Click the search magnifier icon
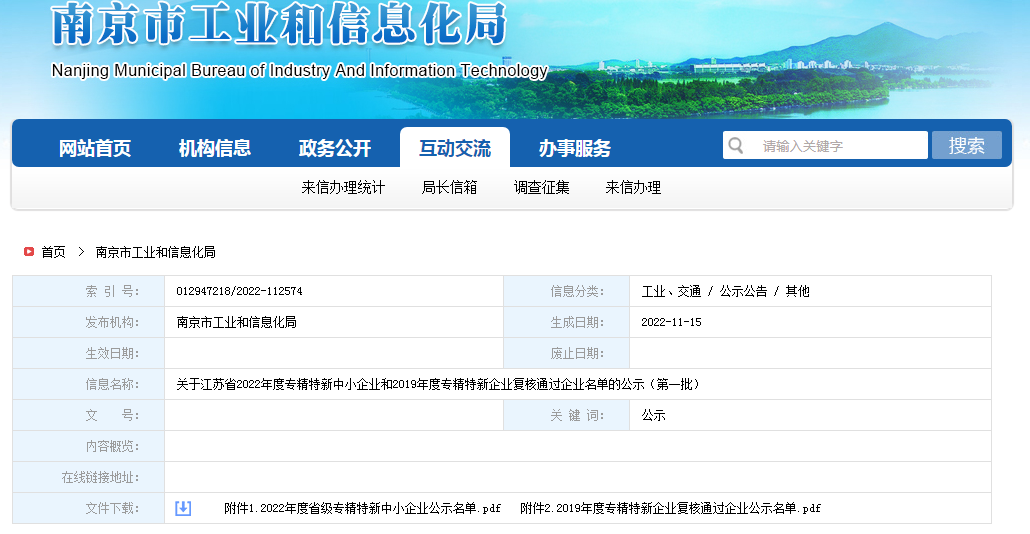Viewport: 1030px width, 534px height. pyautogui.click(x=736, y=145)
